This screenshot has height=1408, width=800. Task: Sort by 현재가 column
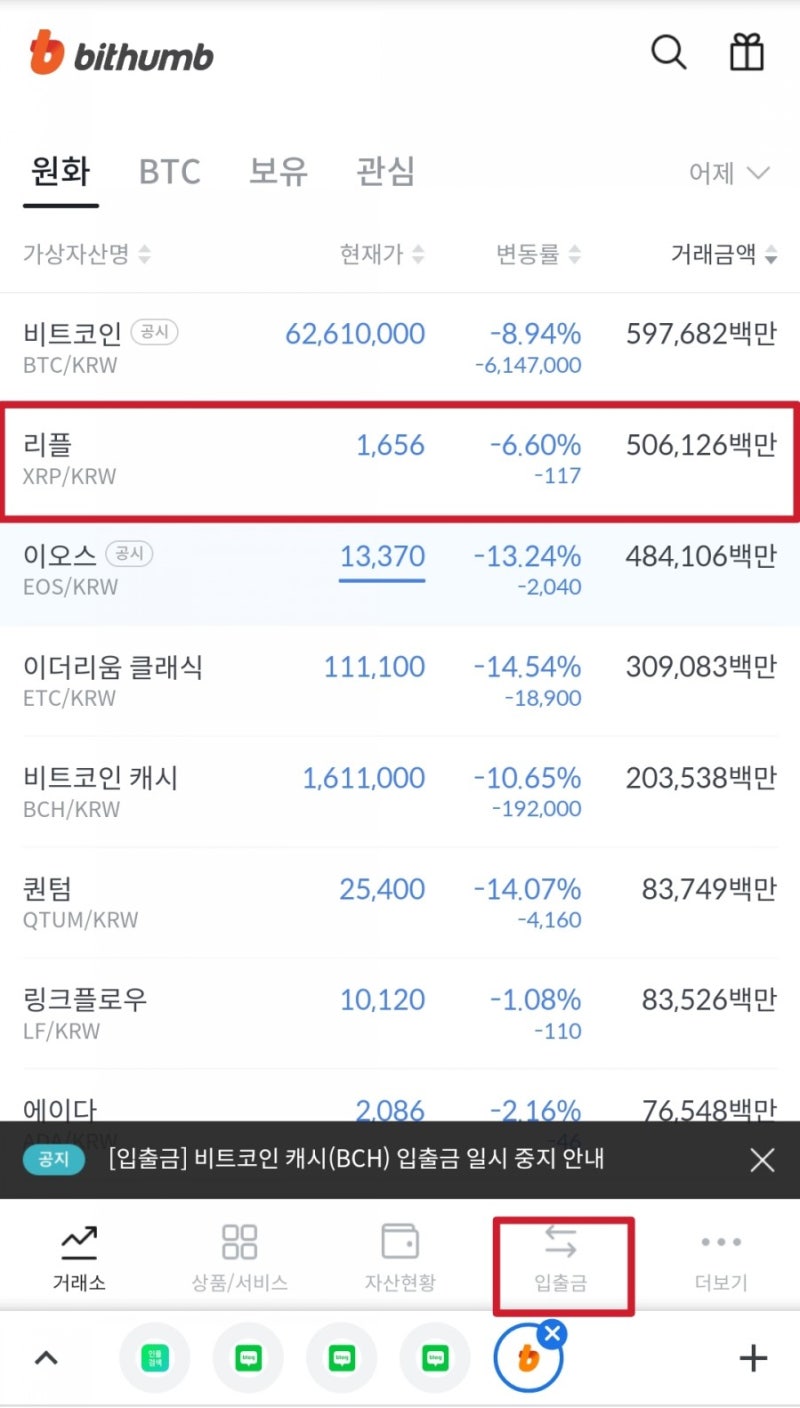click(x=381, y=254)
